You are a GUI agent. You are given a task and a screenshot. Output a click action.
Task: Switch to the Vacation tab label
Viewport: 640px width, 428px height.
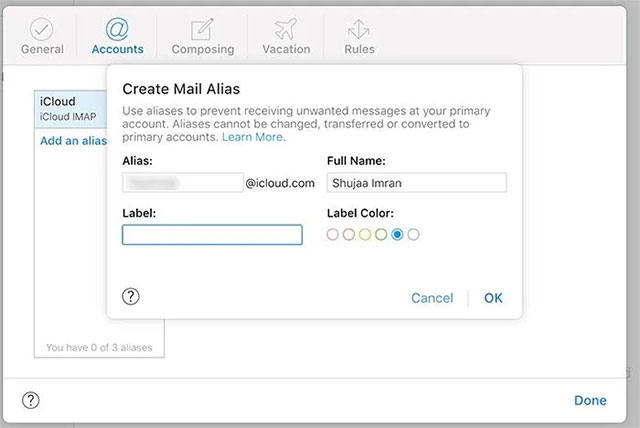tap(286, 49)
